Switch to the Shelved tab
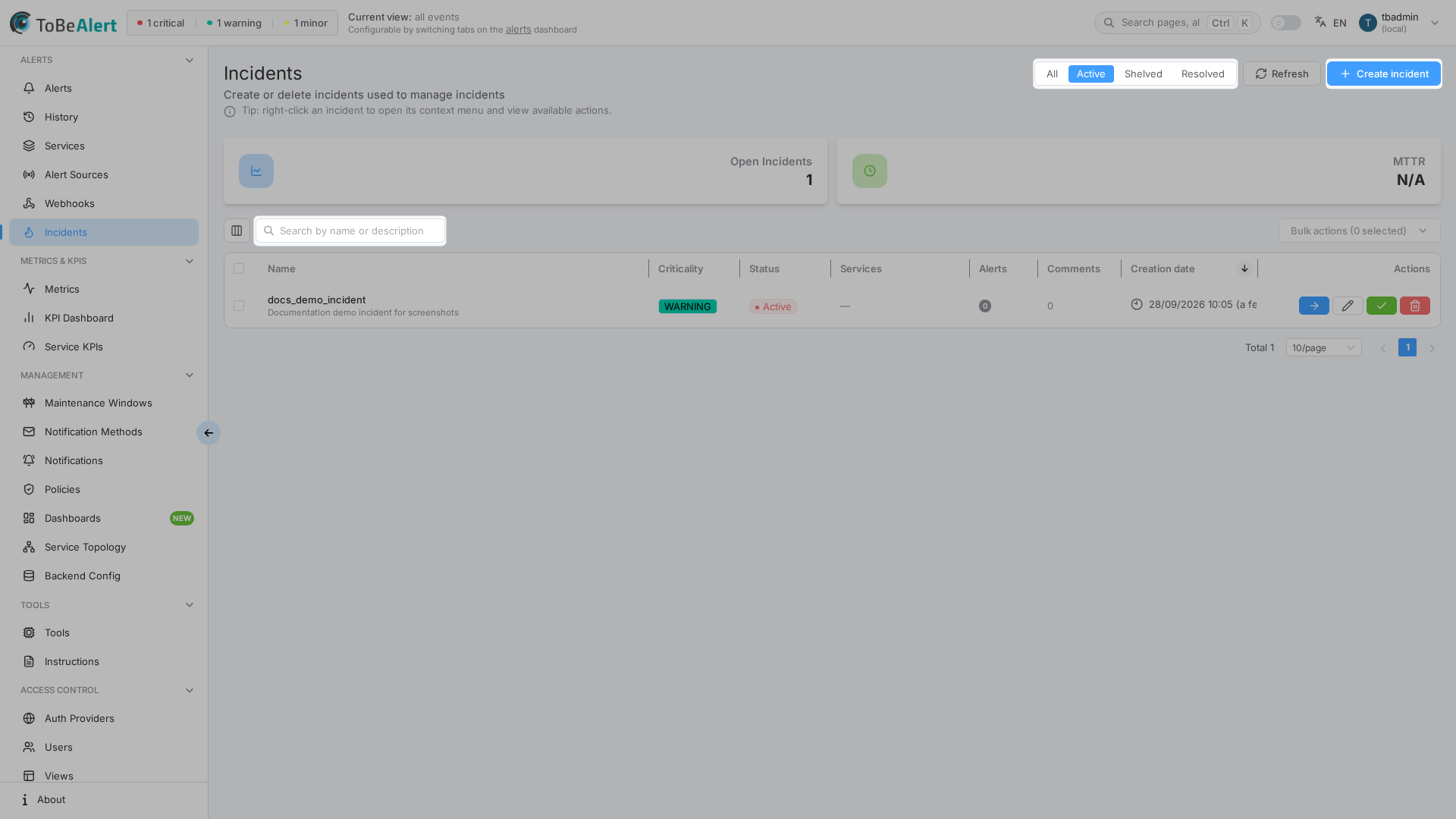Image resolution: width=1456 pixels, height=819 pixels. pos(1143,74)
